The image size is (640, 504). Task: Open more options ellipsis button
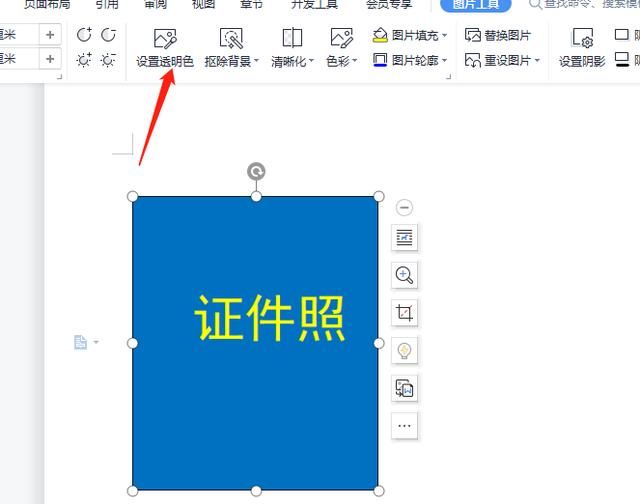pyautogui.click(x=404, y=426)
